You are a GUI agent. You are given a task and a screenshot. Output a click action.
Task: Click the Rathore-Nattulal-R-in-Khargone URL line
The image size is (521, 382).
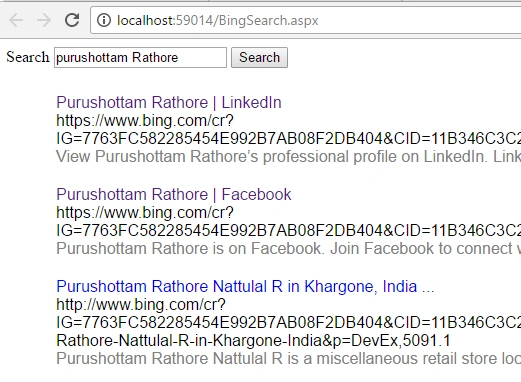[253, 341]
